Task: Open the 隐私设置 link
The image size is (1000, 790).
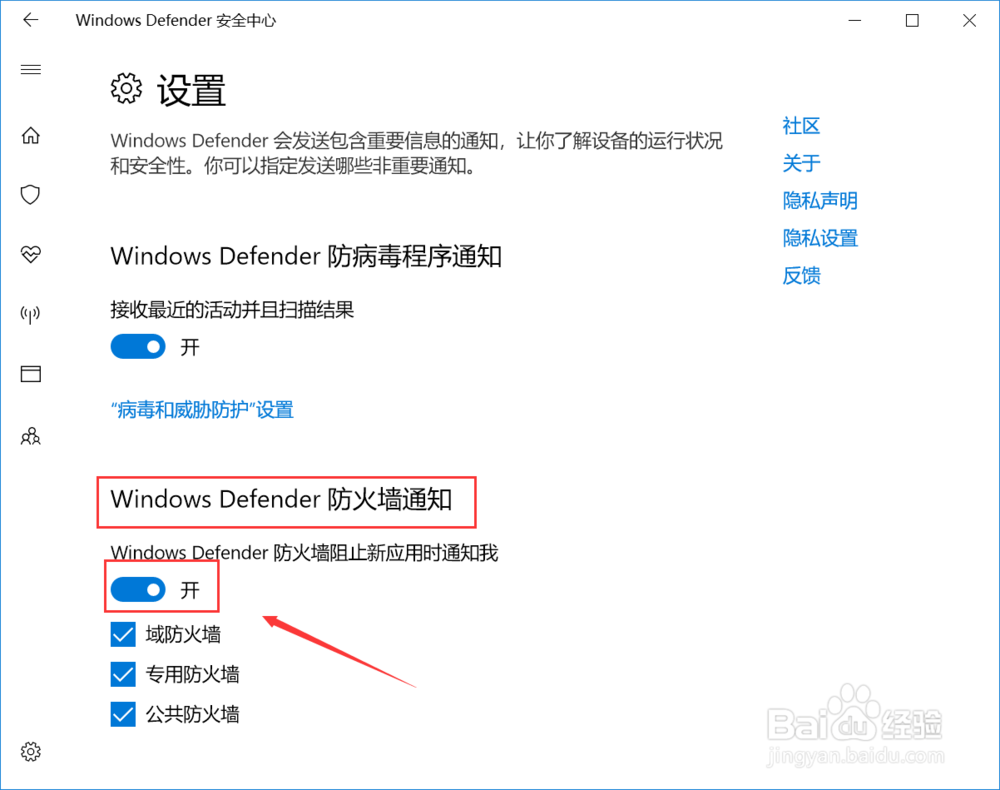Action: (820, 238)
